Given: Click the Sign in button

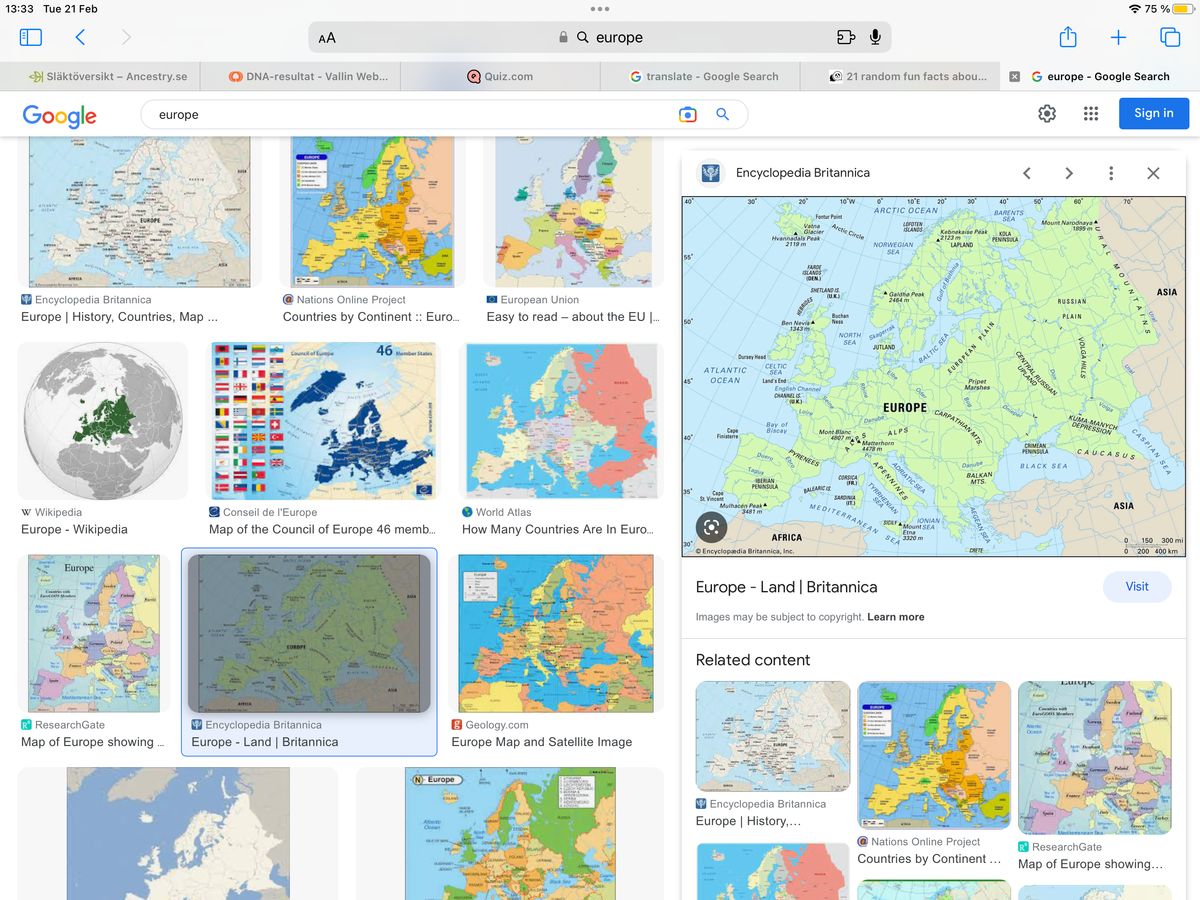Looking at the screenshot, I should [x=1153, y=113].
